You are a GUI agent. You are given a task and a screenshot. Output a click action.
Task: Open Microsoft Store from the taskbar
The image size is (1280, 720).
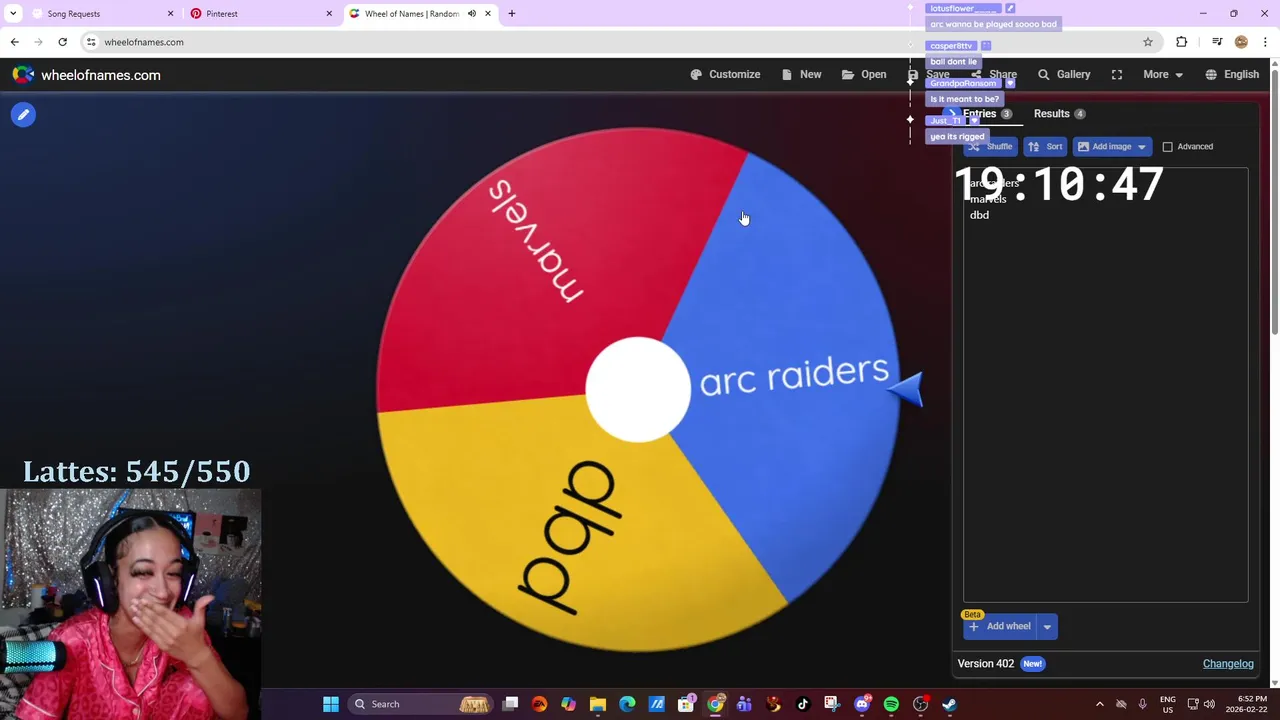coord(686,704)
